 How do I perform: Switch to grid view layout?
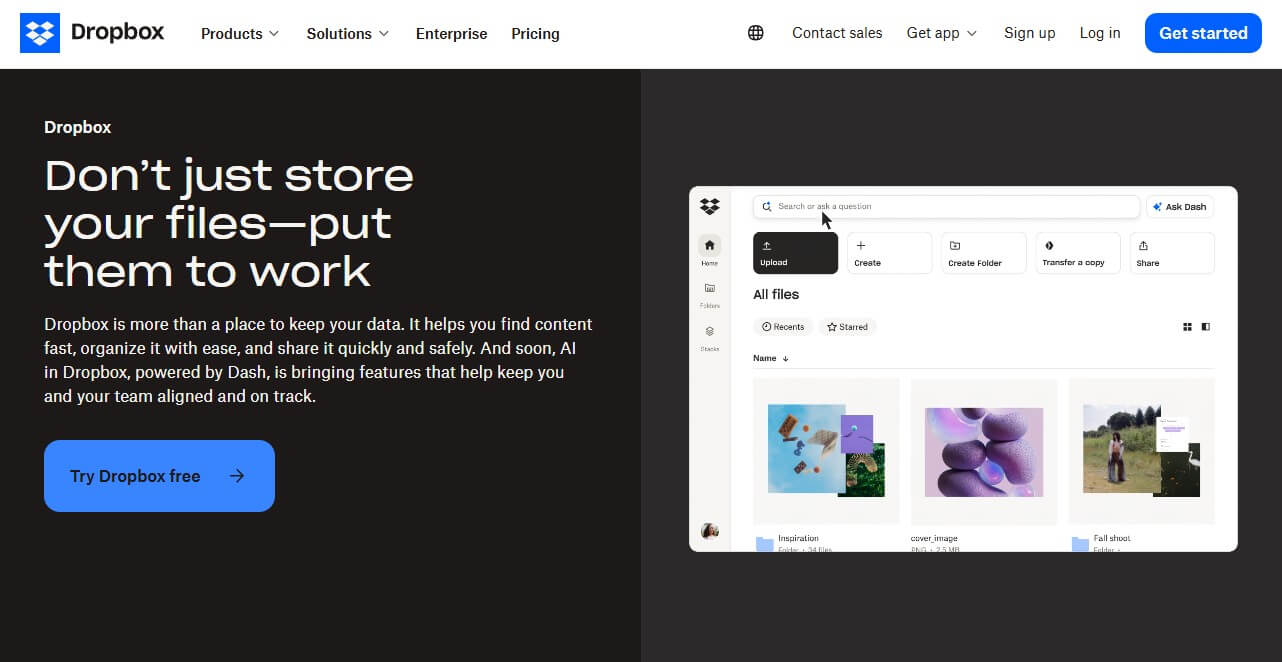(1186, 326)
